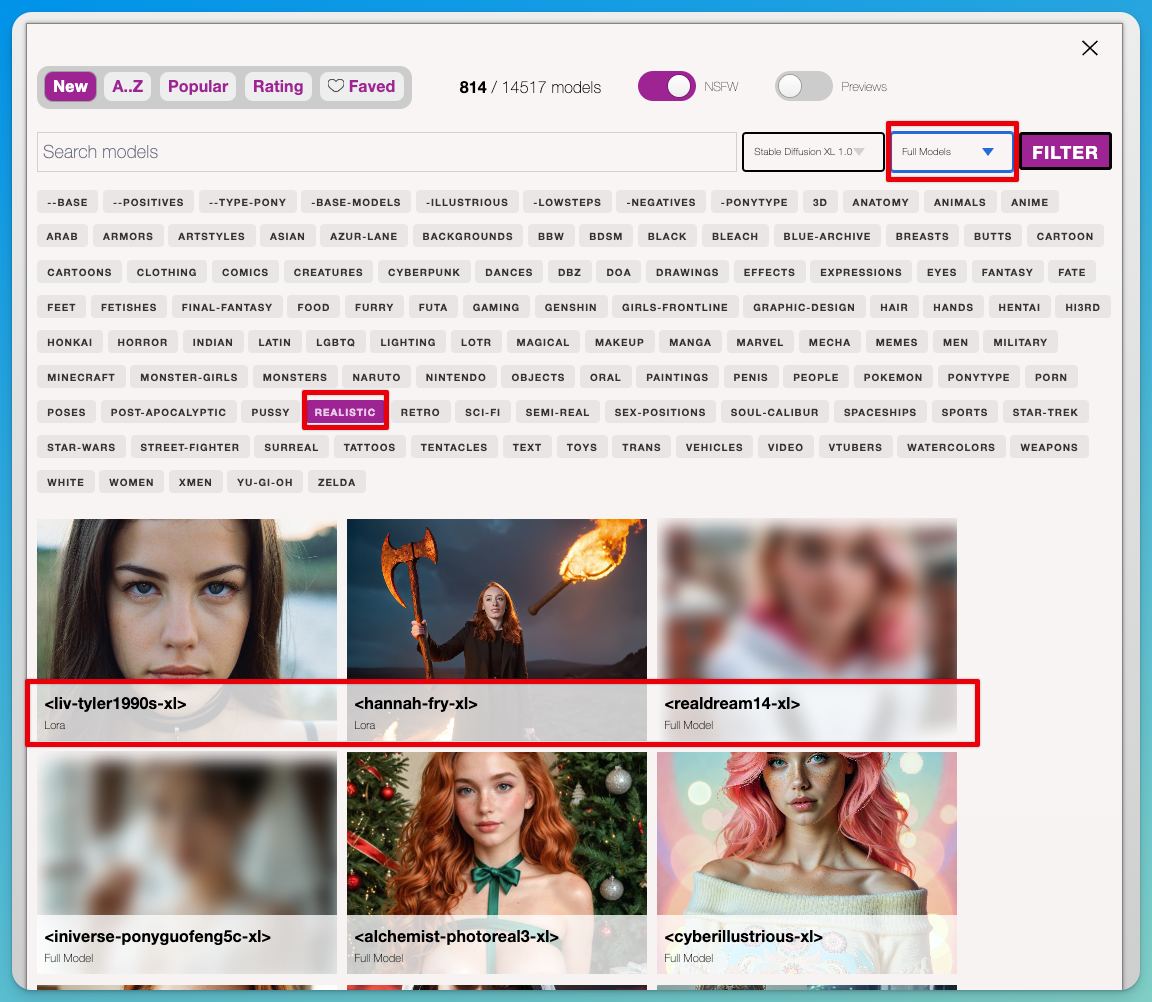Select the Faved heart filter
The width and height of the screenshot is (1152, 1002).
[x=362, y=87]
